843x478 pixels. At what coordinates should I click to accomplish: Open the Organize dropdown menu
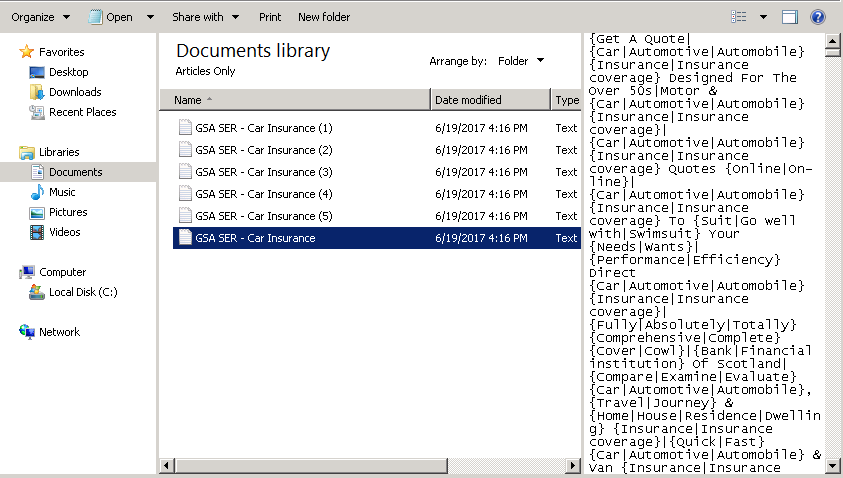pyautogui.click(x=40, y=17)
